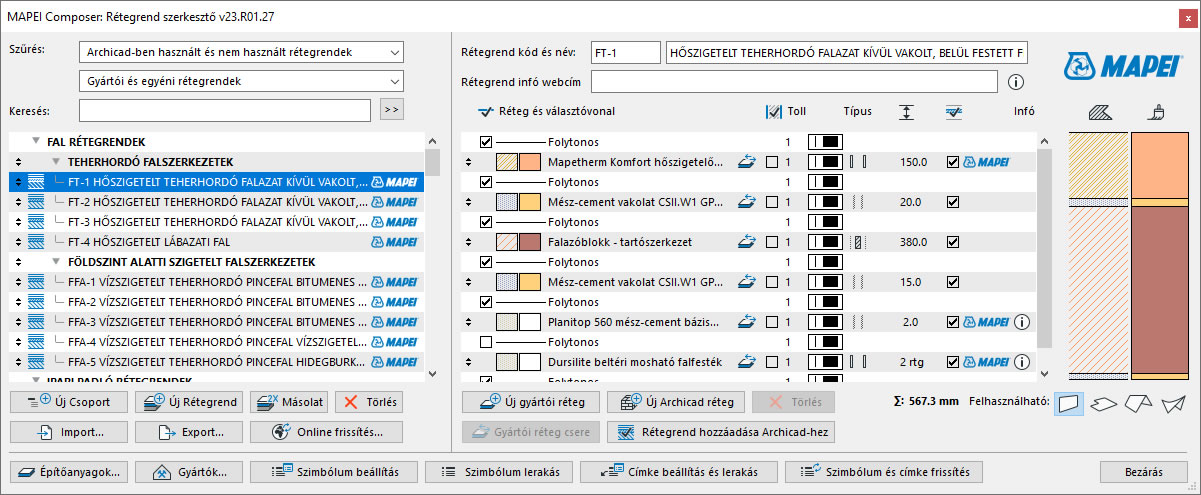
Task: Click the info icon on Planitop 560 row
Action: click(1022, 322)
